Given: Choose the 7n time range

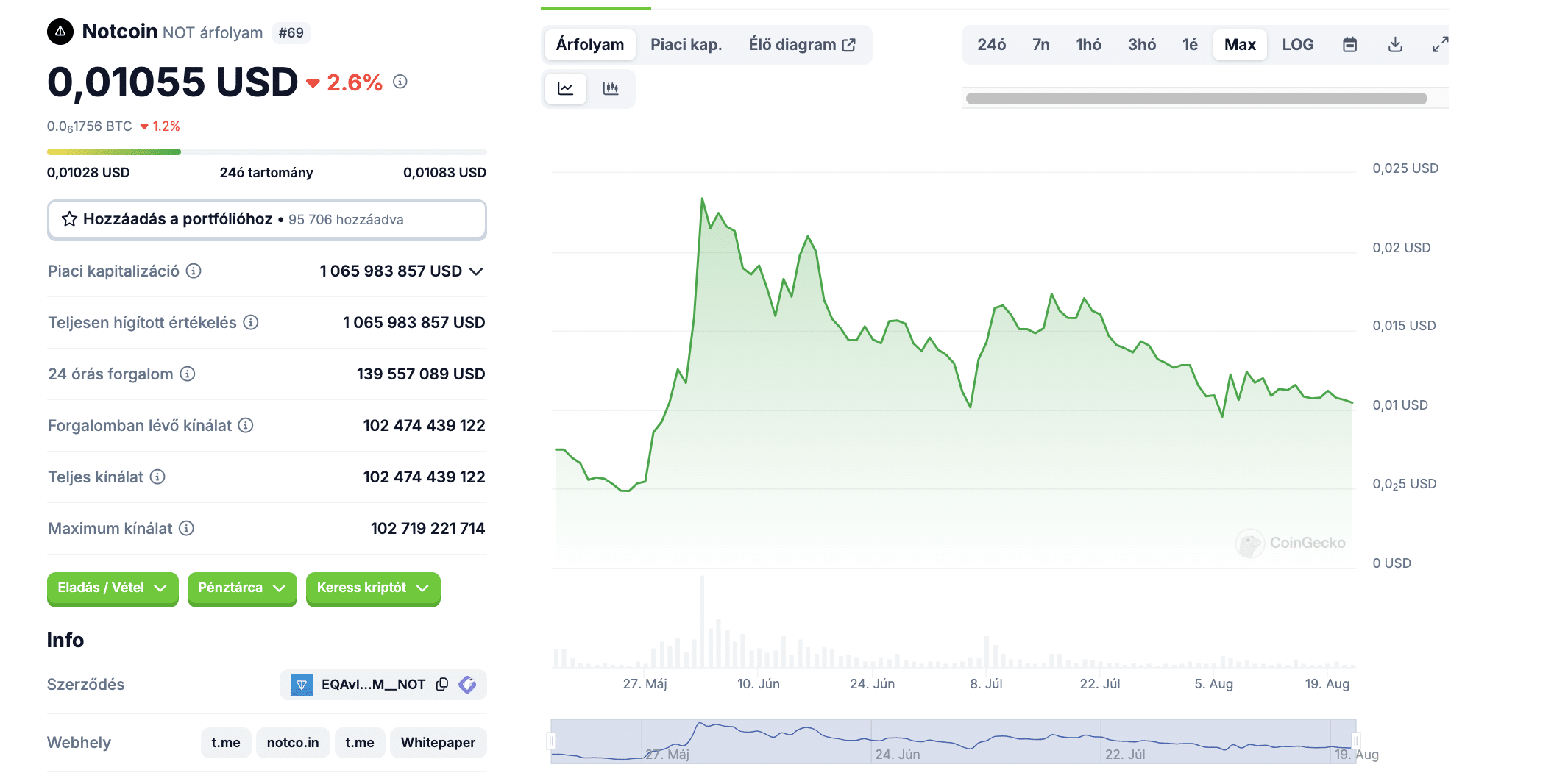Looking at the screenshot, I should [1040, 45].
